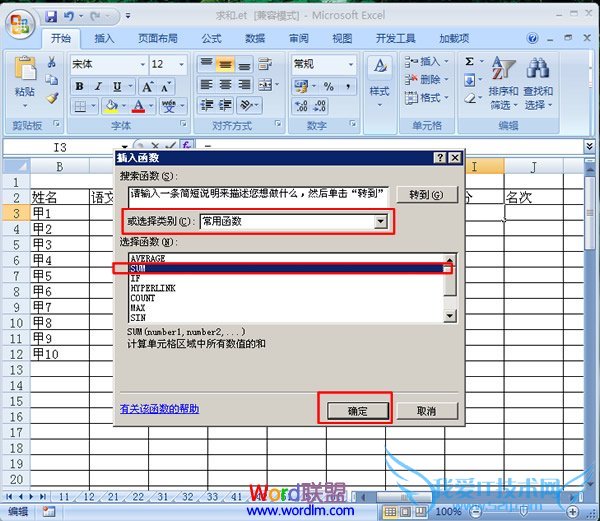Image resolution: width=600 pixels, height=521 pixels.
Task: Click 取消 to cancel dialog
Action: [x=427, y=411]
